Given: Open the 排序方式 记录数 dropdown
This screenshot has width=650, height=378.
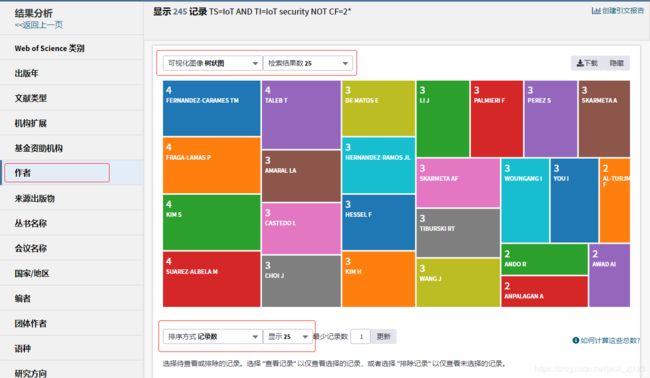Looking at the screenshot, I should 213,337.
